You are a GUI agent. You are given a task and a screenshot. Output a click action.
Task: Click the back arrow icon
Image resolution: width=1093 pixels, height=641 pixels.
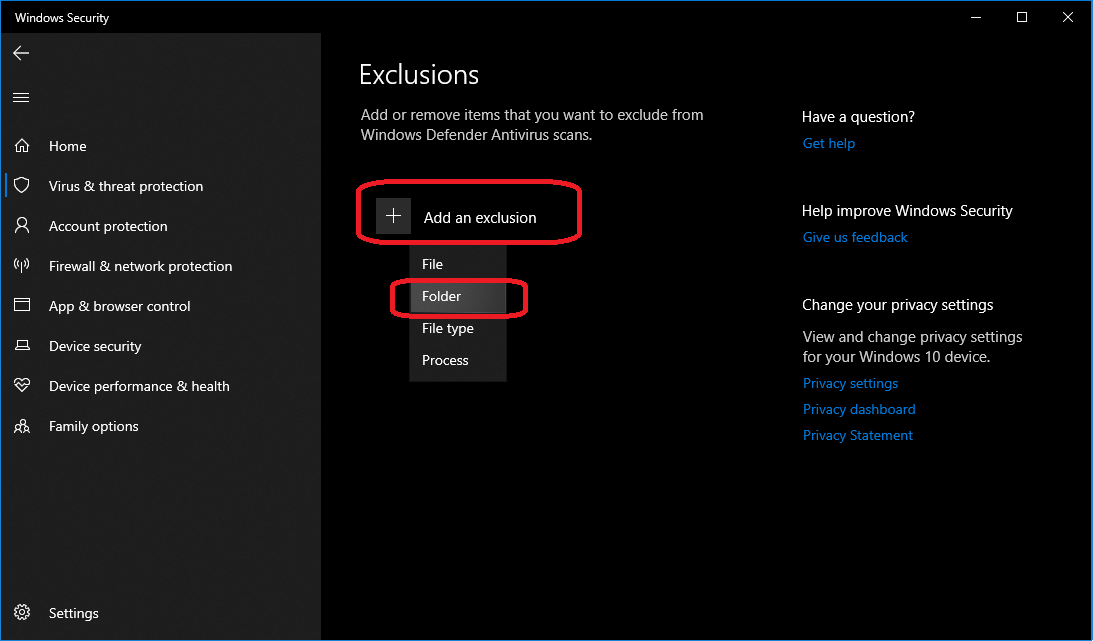[x=22, y=53]
